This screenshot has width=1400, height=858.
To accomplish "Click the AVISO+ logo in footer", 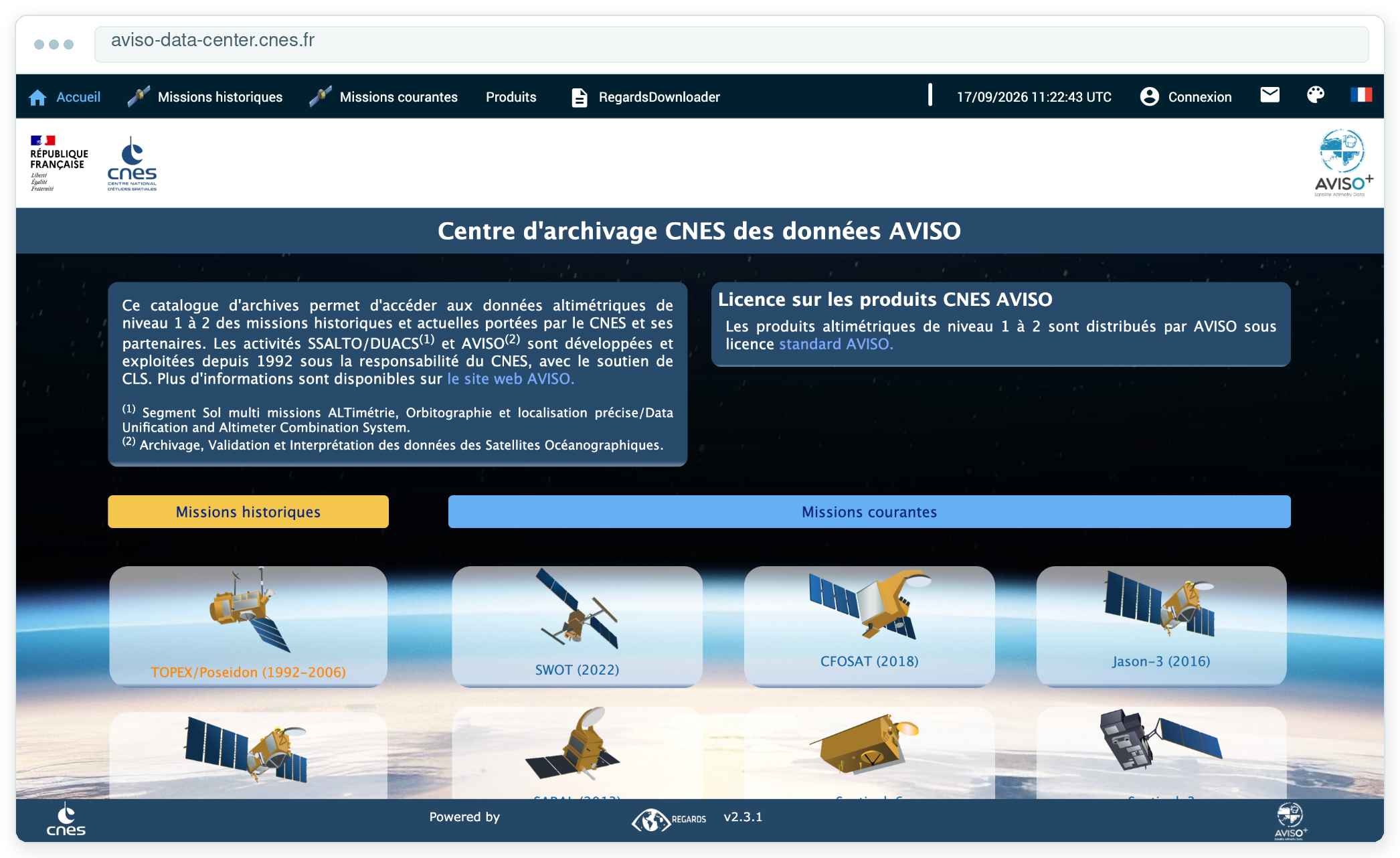I will (1290, 821).
